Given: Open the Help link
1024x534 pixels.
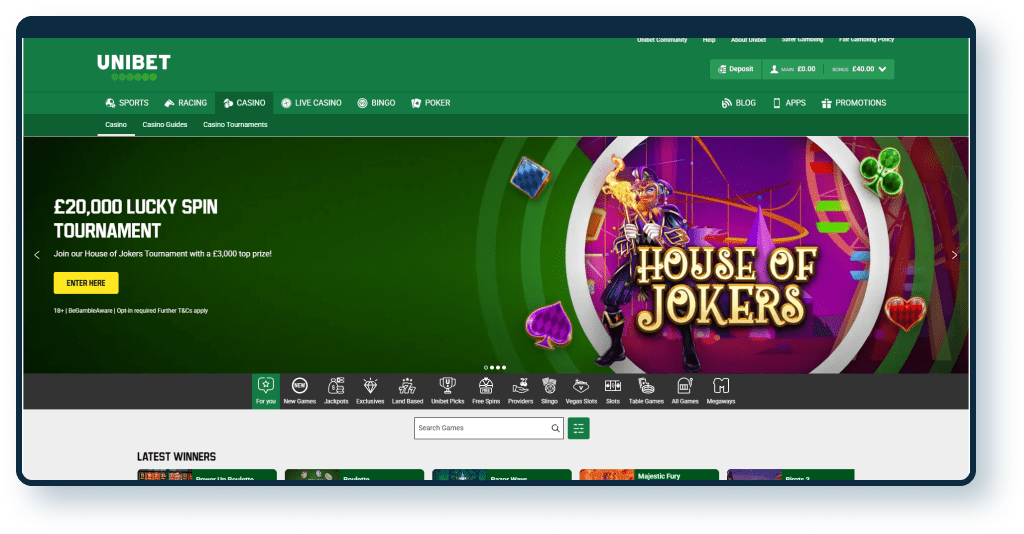Looking at the screenshot, I should (x=709, y=40).
